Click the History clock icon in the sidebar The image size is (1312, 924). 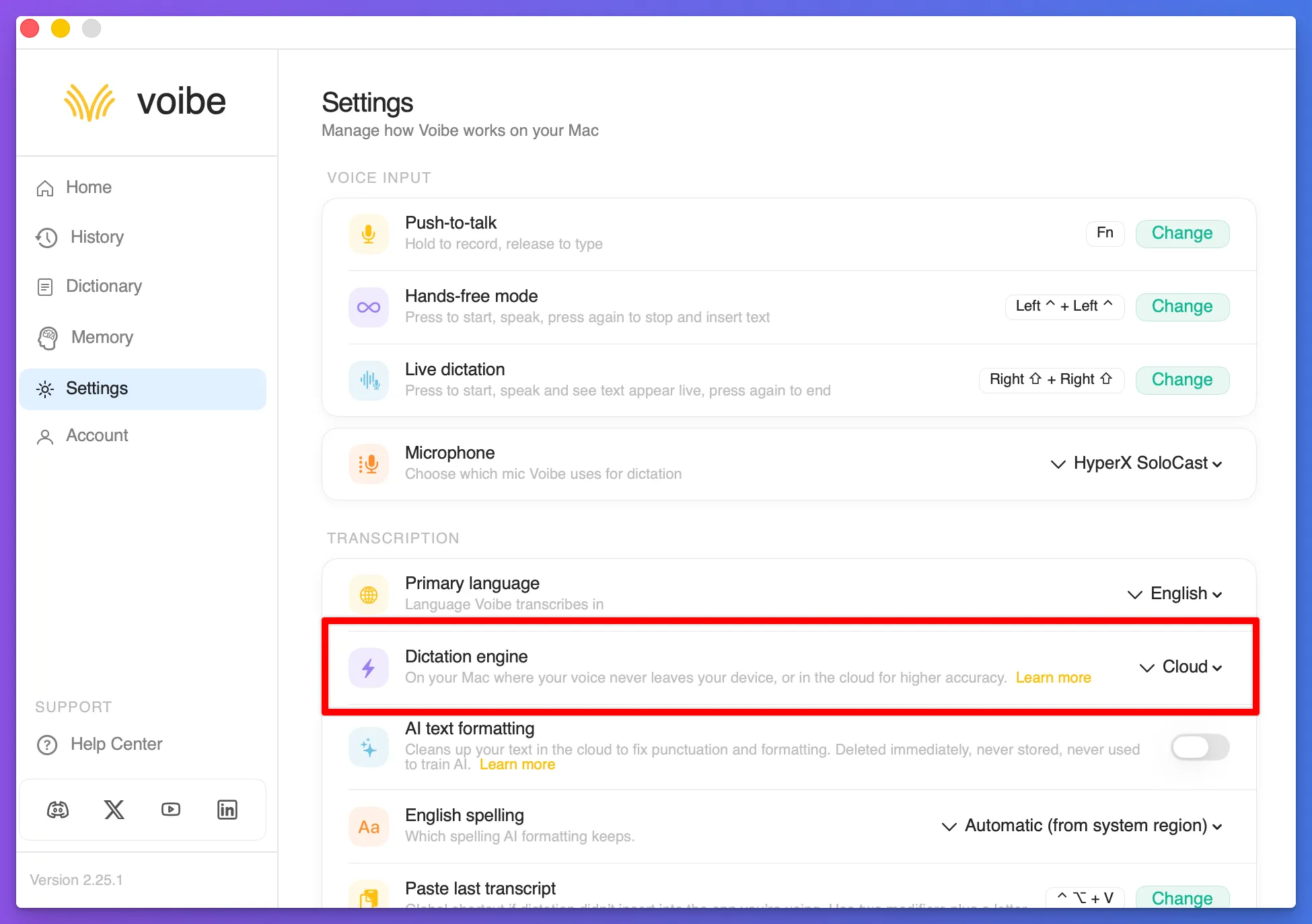pyautogui.click(x=46, y=237)
